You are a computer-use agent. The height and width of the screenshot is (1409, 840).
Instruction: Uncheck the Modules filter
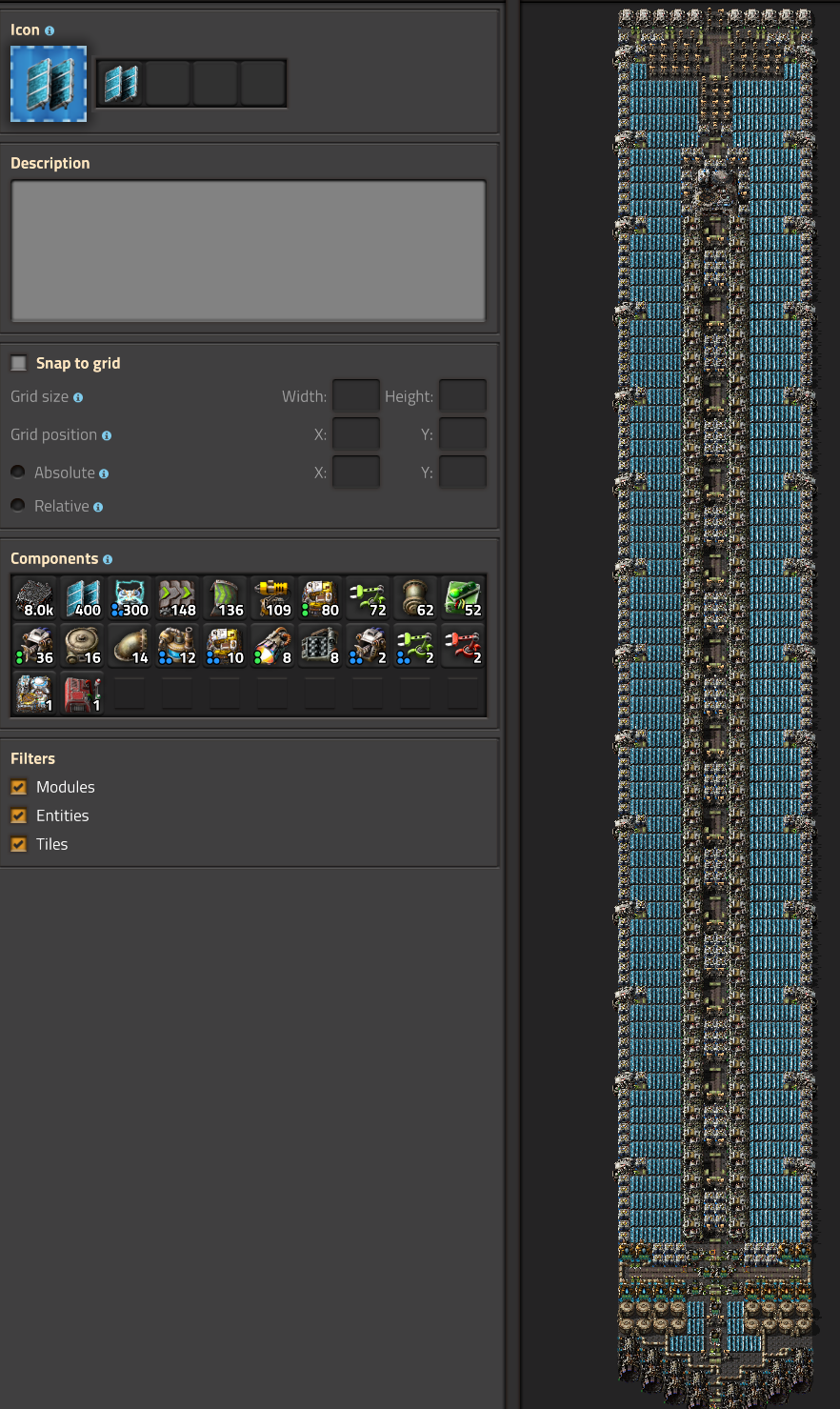pos(19,787)
